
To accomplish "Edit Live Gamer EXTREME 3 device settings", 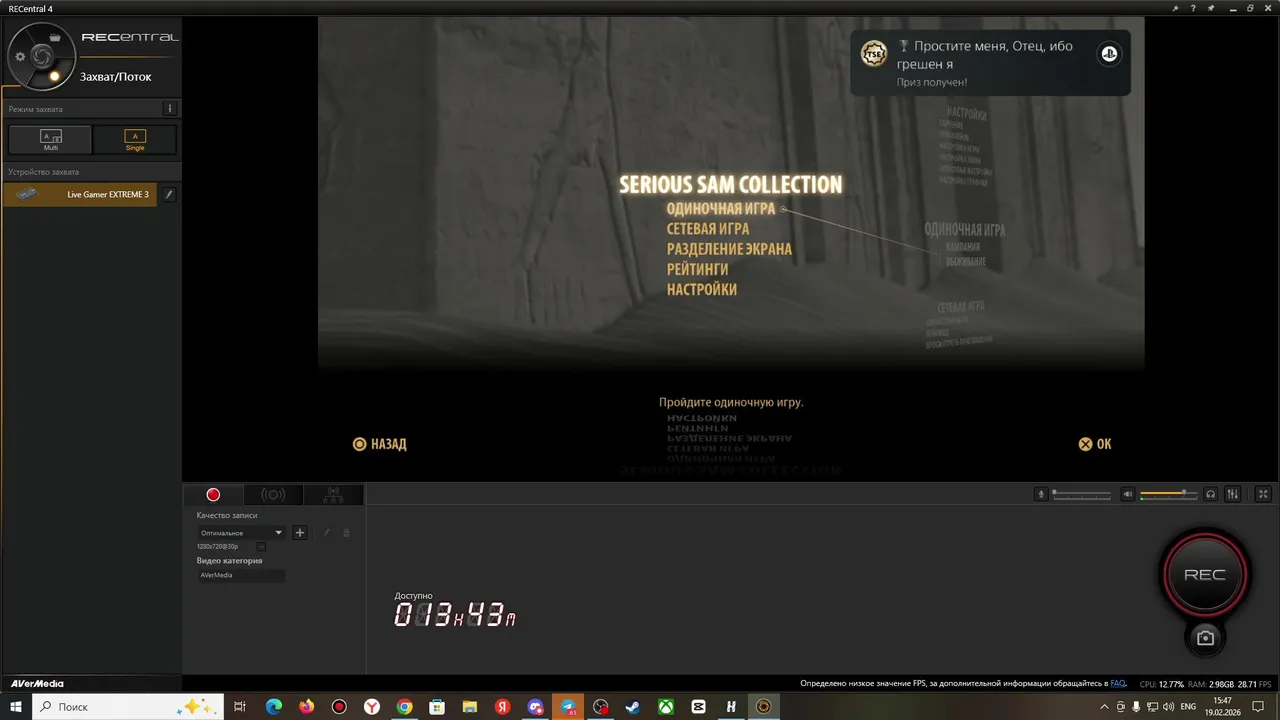I will (x=169, y=194).
